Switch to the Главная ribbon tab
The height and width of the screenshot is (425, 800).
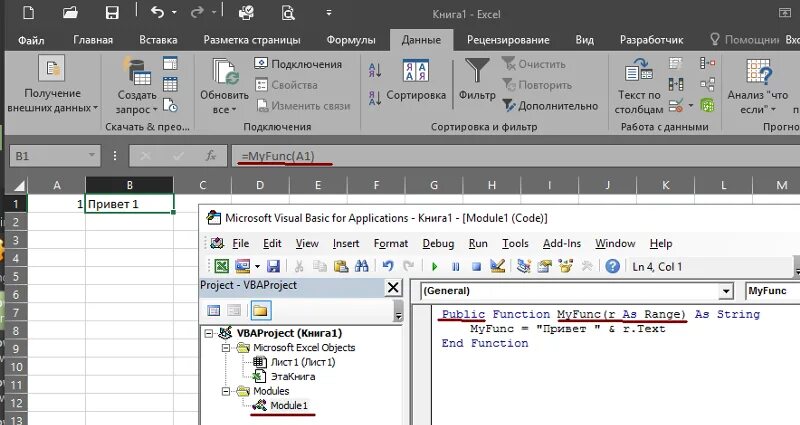[93, 40]
